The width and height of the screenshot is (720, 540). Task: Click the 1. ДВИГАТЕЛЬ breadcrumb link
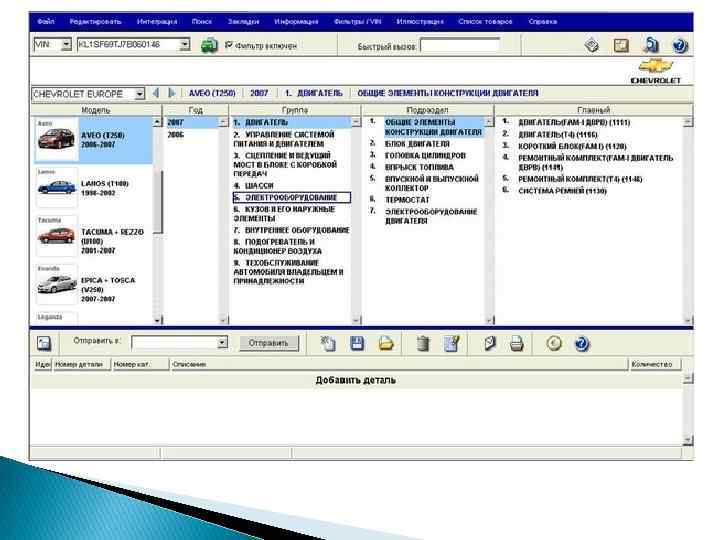click(314, 93)
